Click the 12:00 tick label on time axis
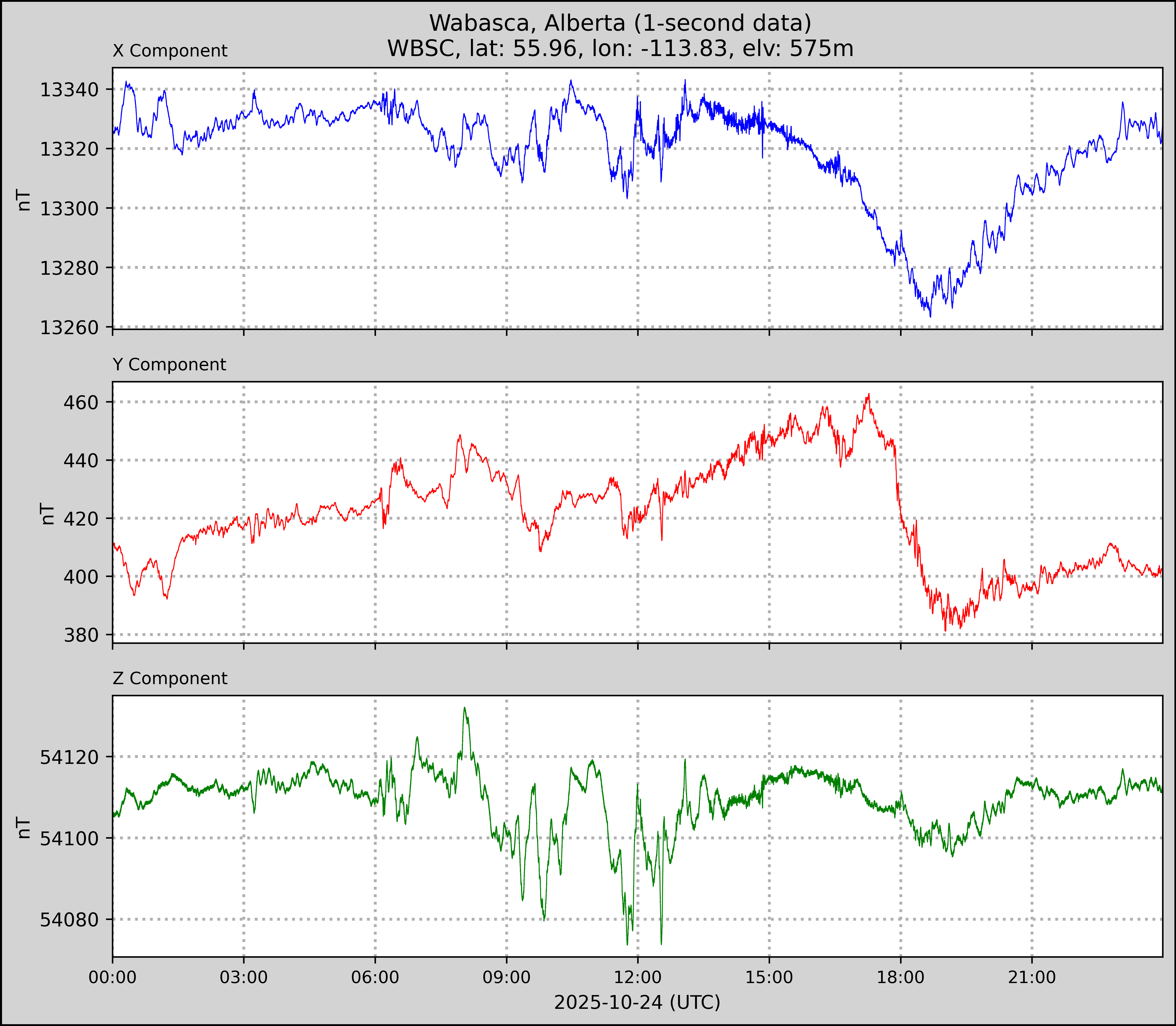The image size is (1176, 1026). click(x=638, y=977)
